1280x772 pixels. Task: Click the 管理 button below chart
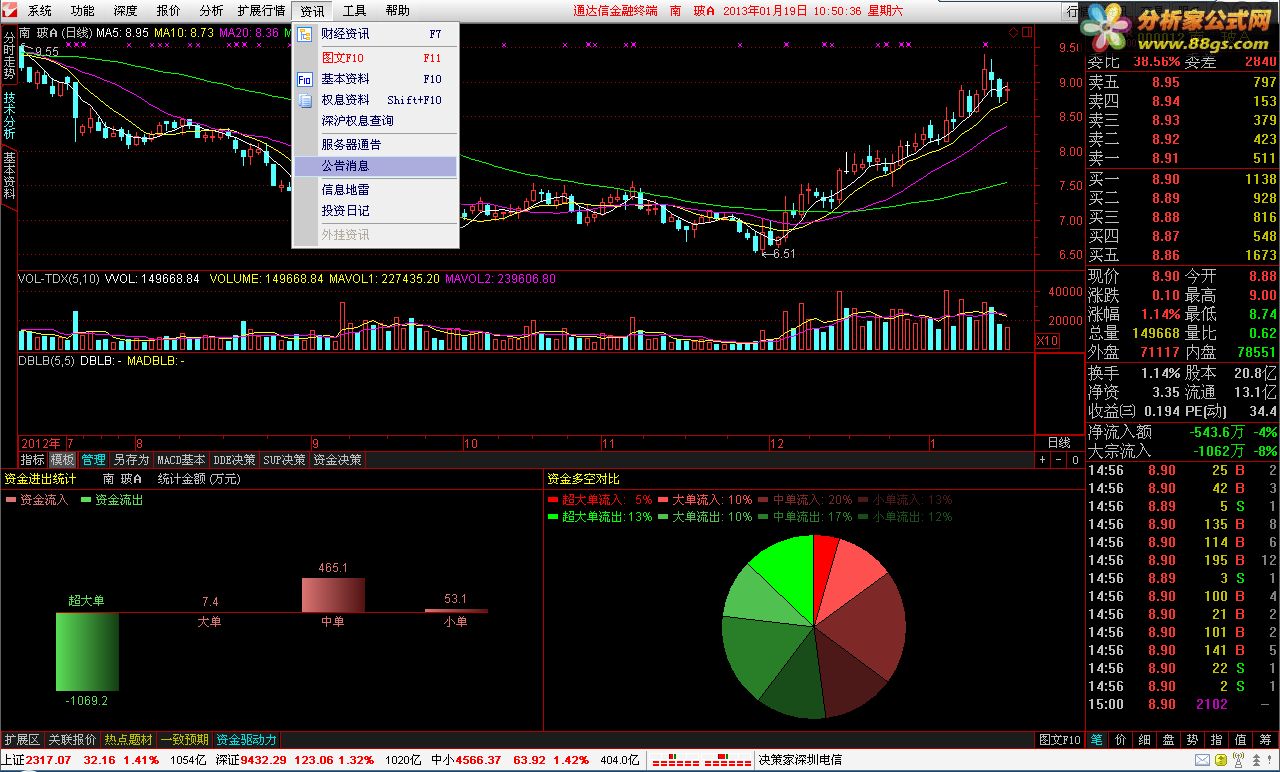94,460
